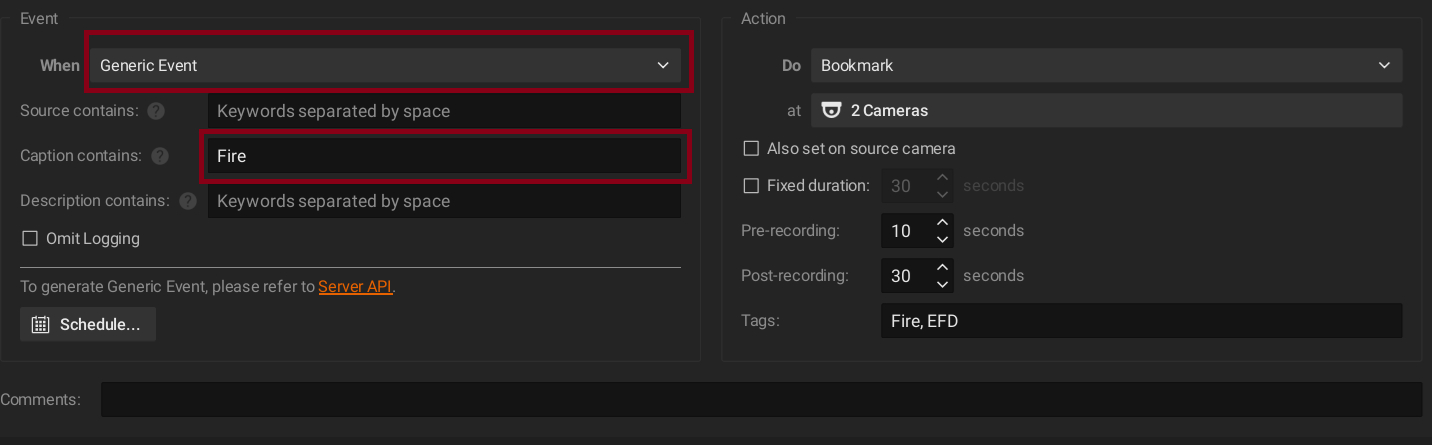
Task: Decrease Post-recording seconds with down arrow
Action: click(x=942, y=285)
